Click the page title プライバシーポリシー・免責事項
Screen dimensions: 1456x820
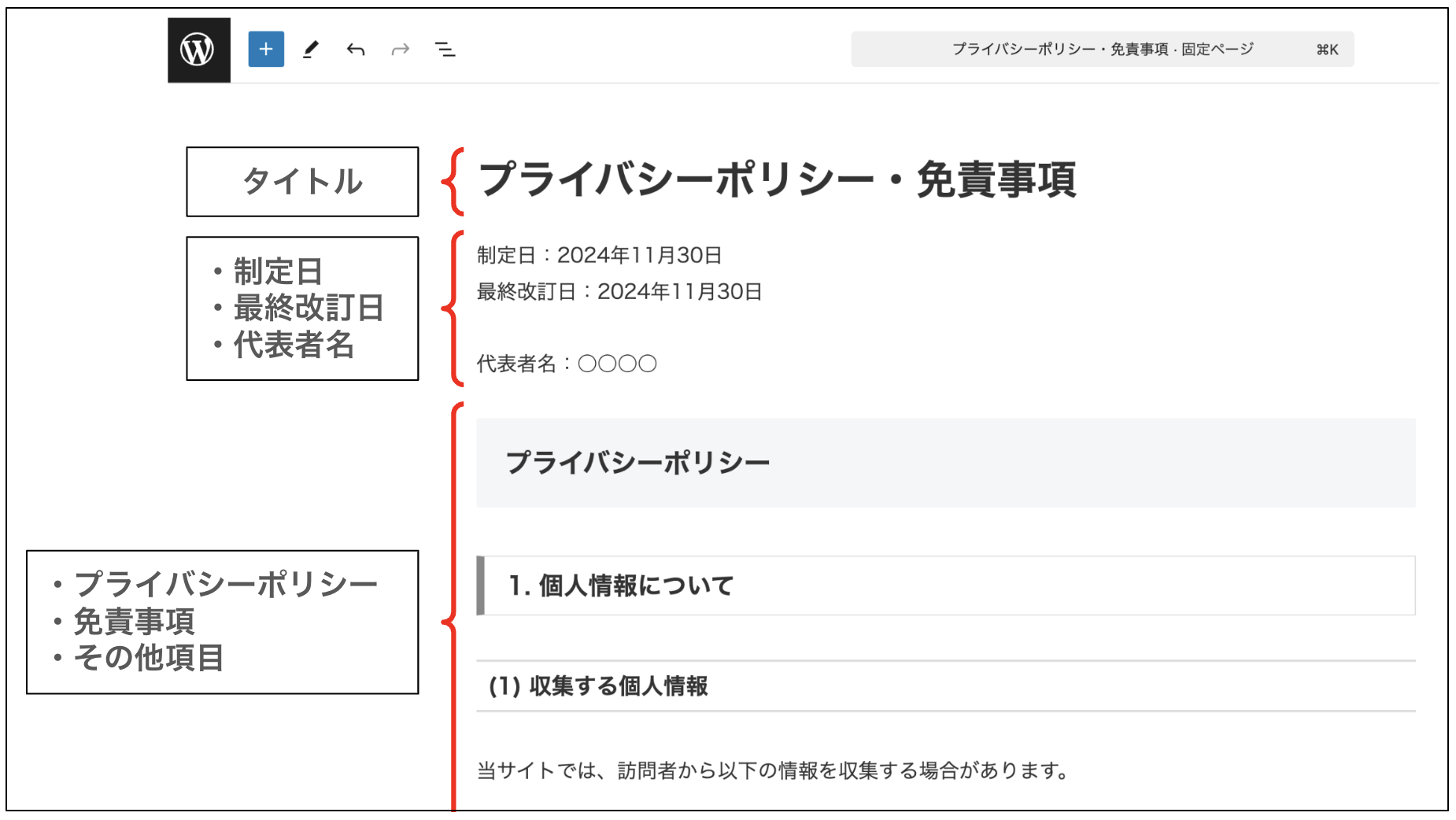point(776,179)
